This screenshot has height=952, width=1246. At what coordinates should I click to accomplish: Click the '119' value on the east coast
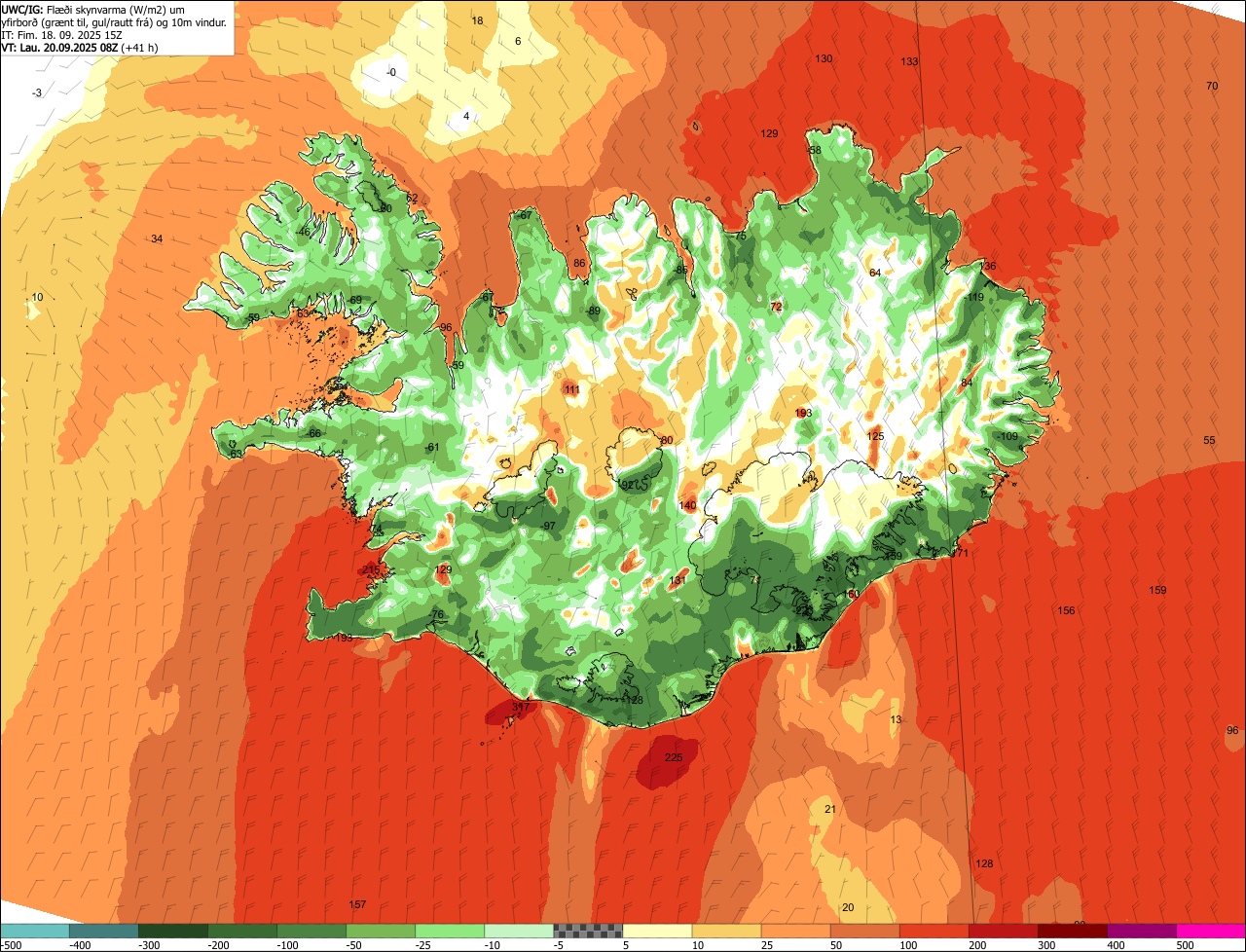pos(975,297)
